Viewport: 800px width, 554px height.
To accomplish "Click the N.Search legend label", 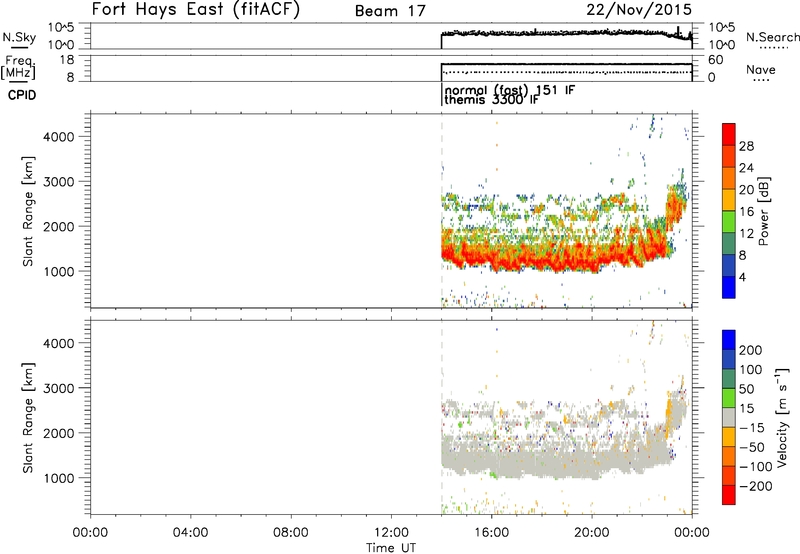I will [x=773, y=36].
